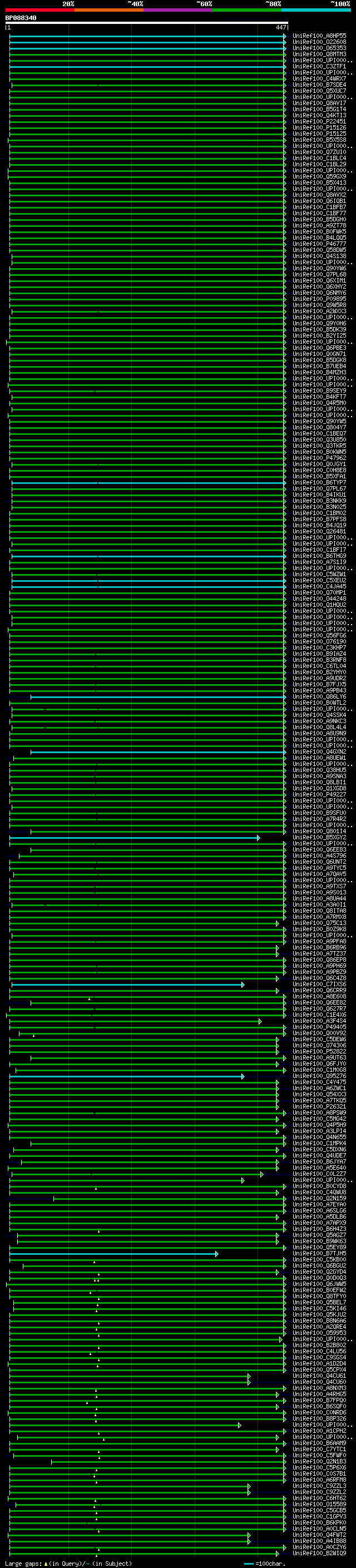Select hit UniRef100_P49227
Image resolution: width=356 pixels, height=1568 pixels.
[319, 795]
